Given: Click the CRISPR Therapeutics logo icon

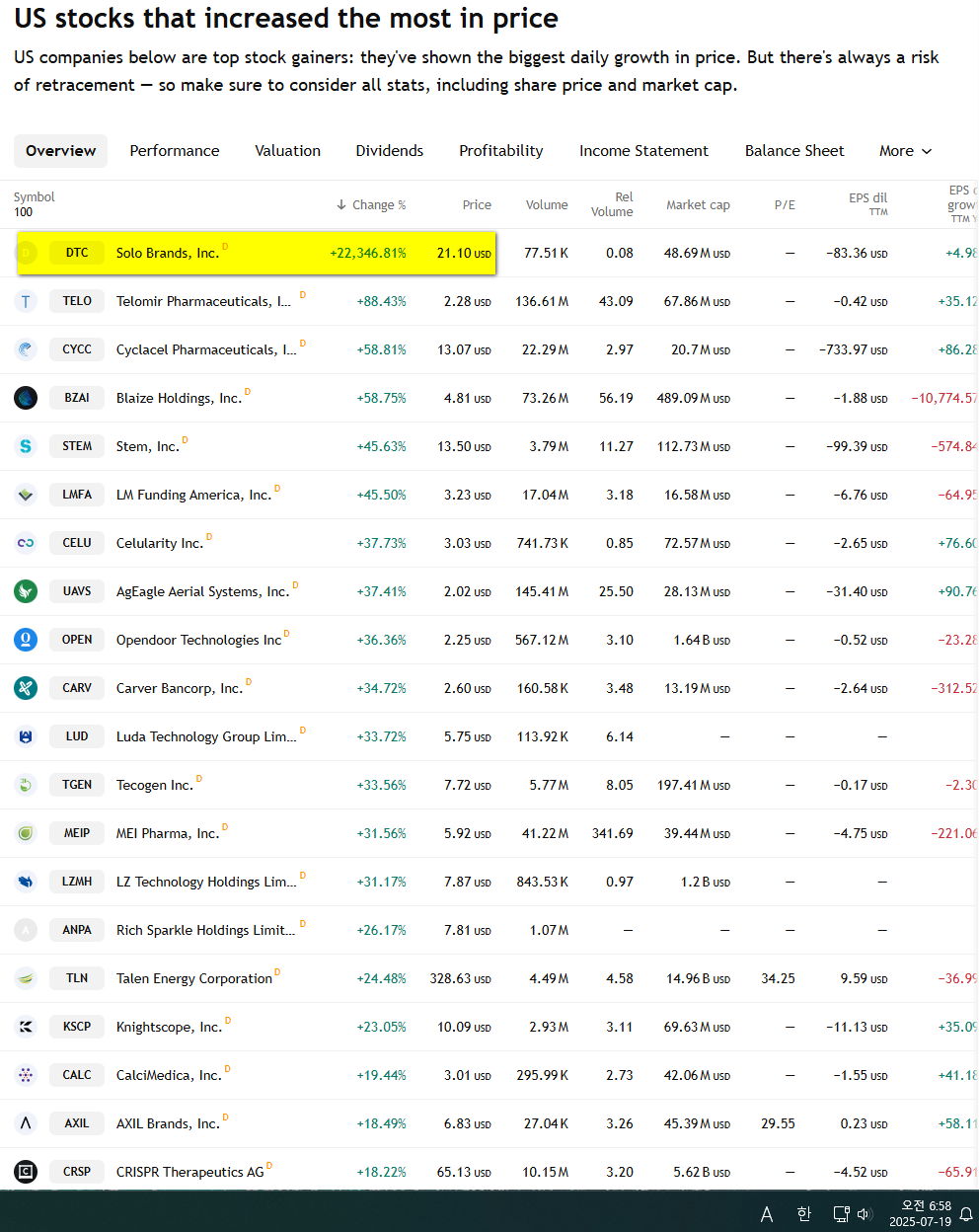Looking at the screenshot, I should [26, 1172].
